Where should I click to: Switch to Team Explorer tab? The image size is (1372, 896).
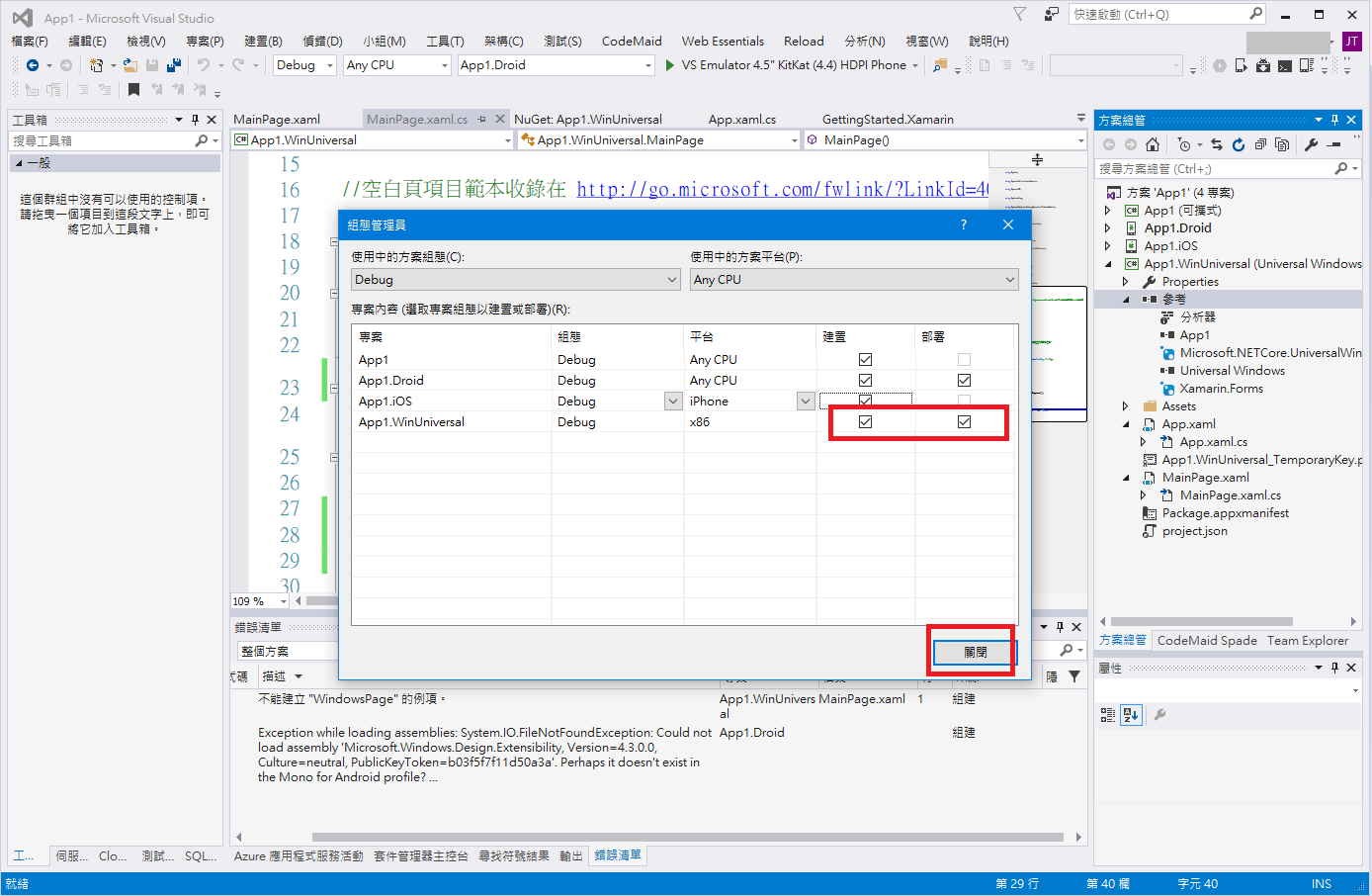click(x=1308, y=641)
